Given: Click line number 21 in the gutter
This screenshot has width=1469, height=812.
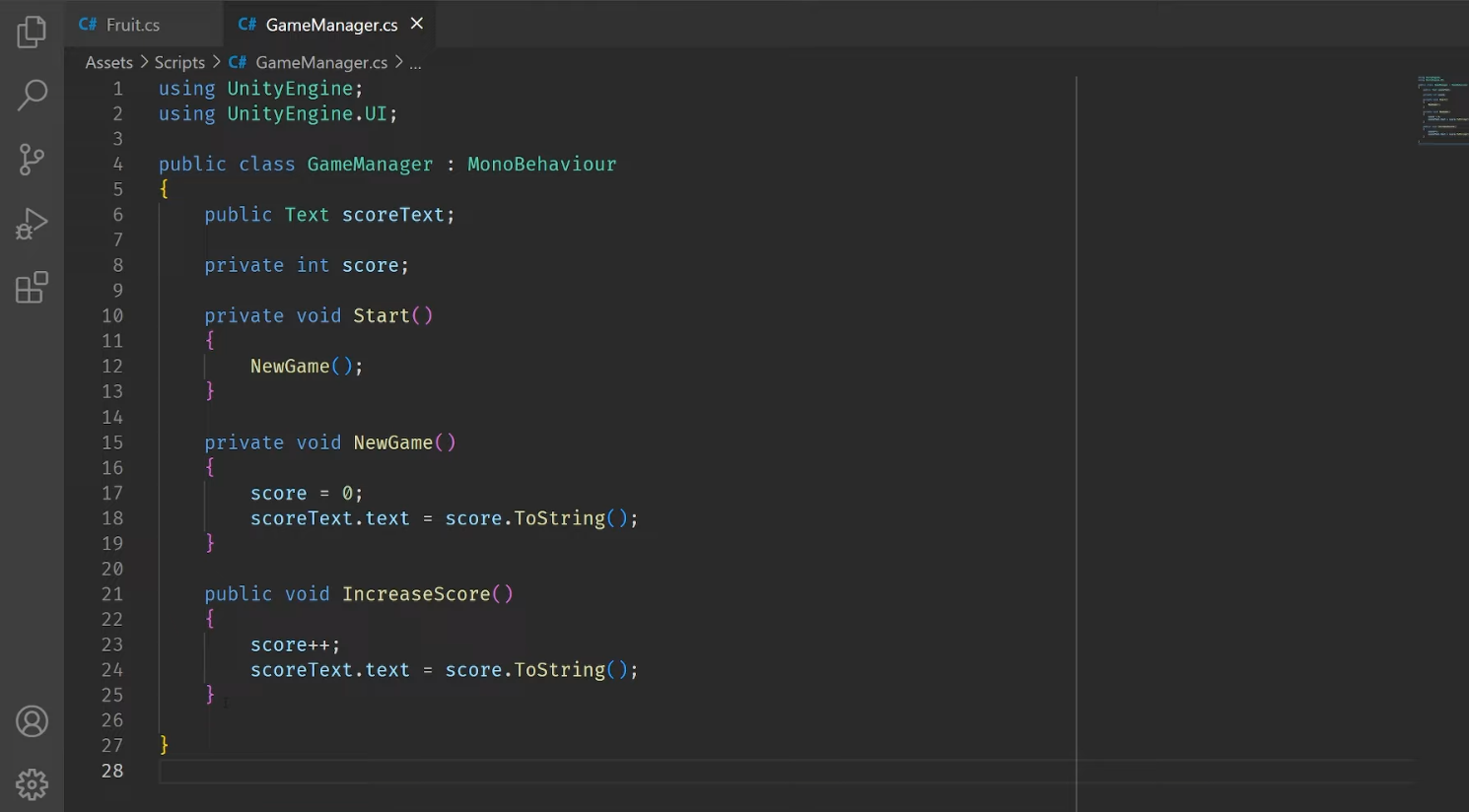Looking at the screenshot, I should click(112, 593).
